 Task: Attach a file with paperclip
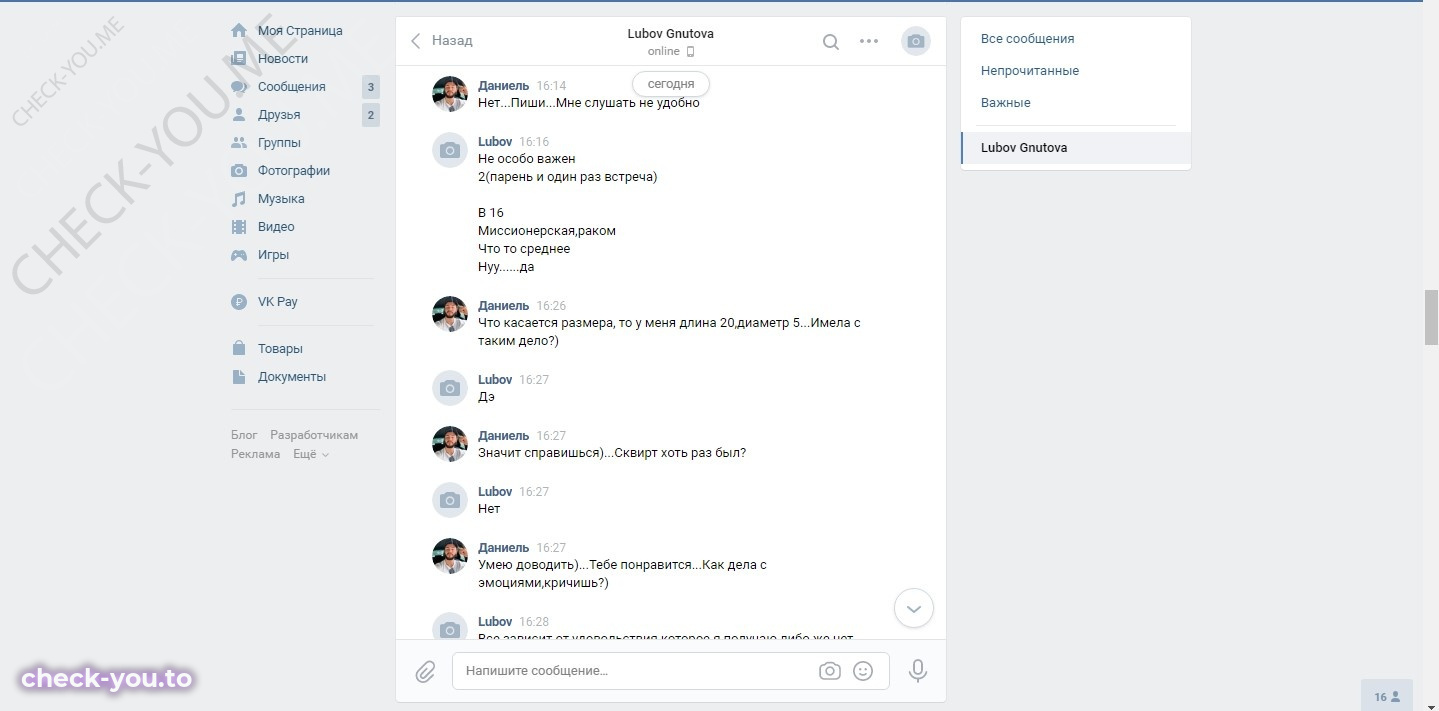(x=425, y=671)
